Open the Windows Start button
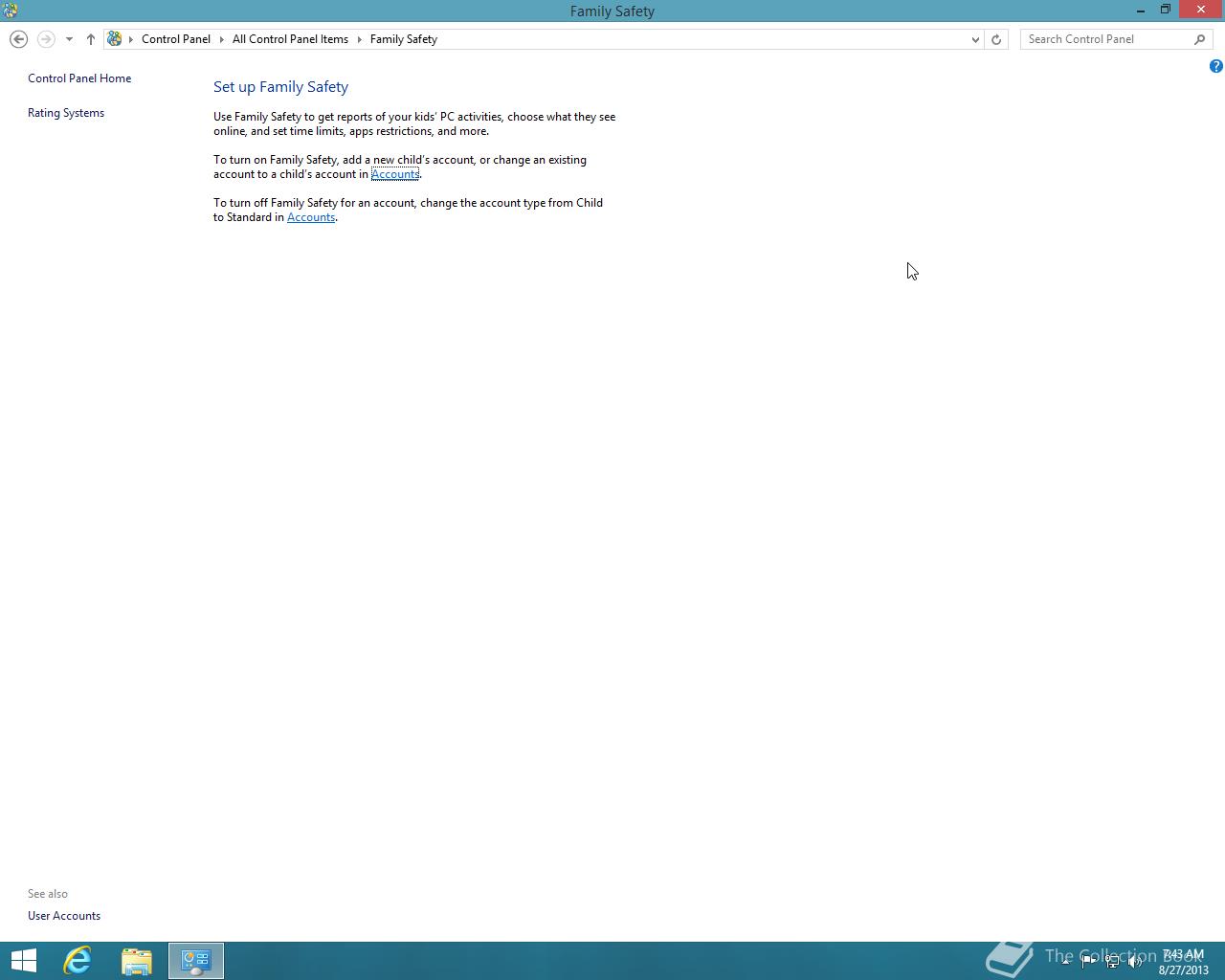 pos(23,961)
